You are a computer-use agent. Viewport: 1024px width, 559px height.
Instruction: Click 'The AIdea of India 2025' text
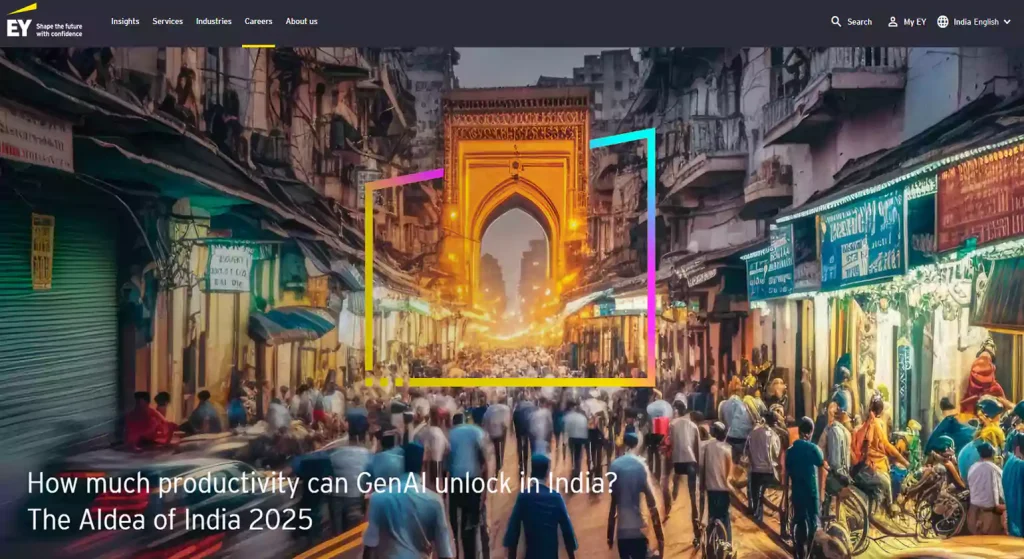[170, 520]
